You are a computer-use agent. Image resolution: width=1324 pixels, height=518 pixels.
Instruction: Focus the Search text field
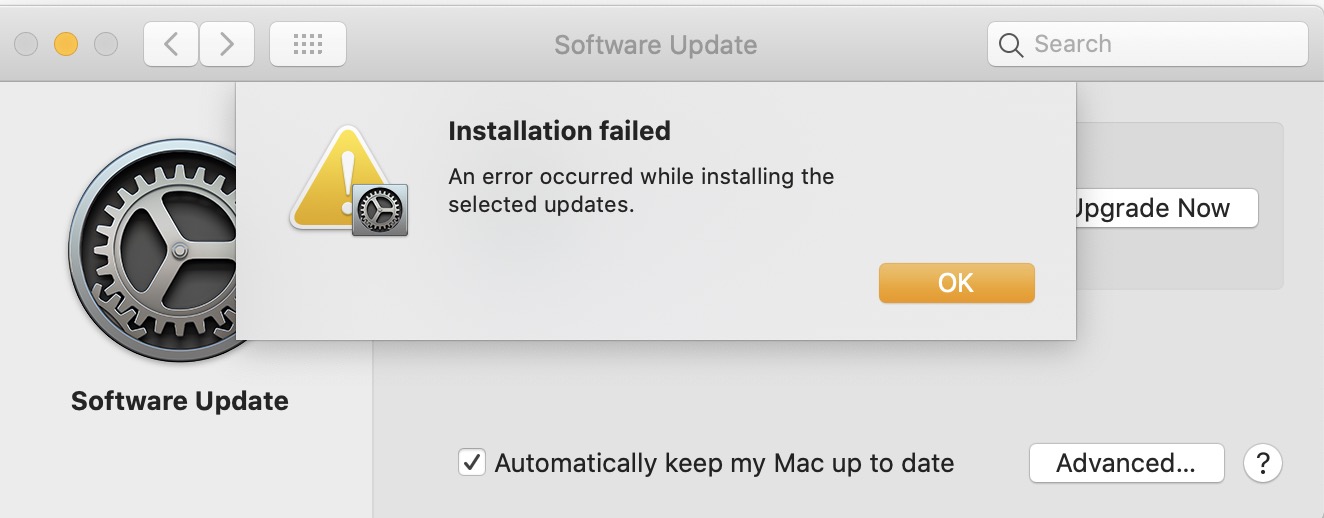1147,44
